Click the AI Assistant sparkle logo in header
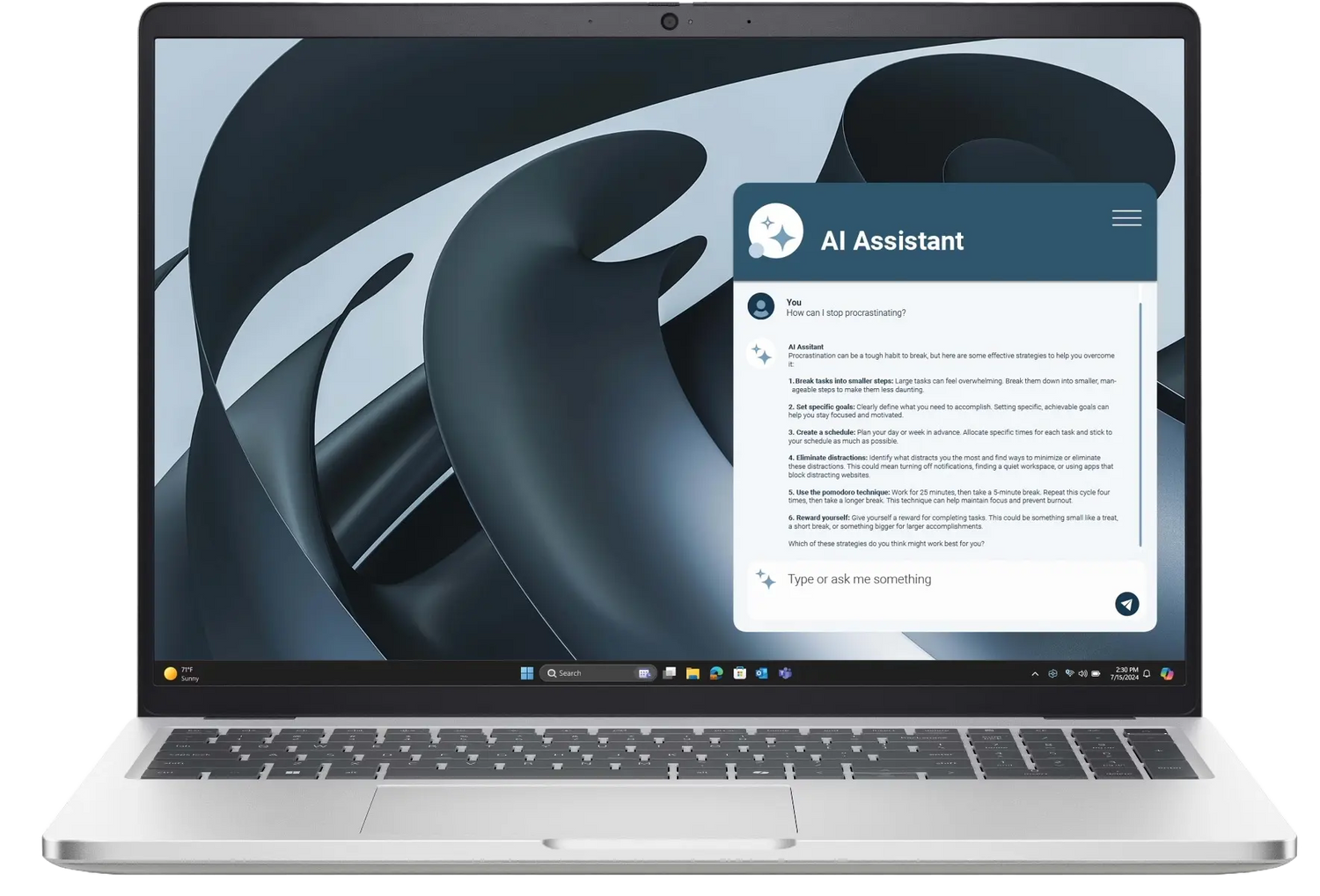This screenshot has width=1320, height=896. (775, 232)
